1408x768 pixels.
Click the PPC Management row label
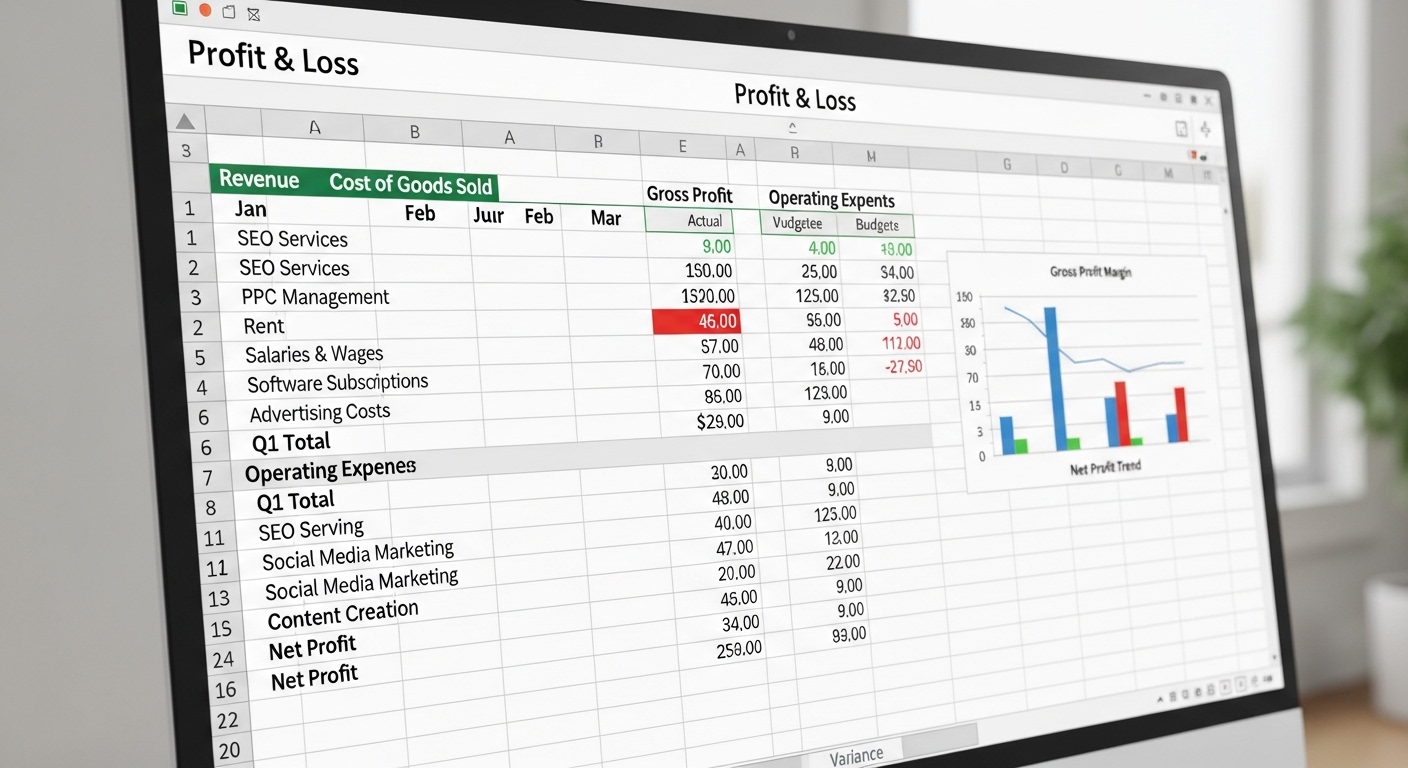[x=315, y=297]
